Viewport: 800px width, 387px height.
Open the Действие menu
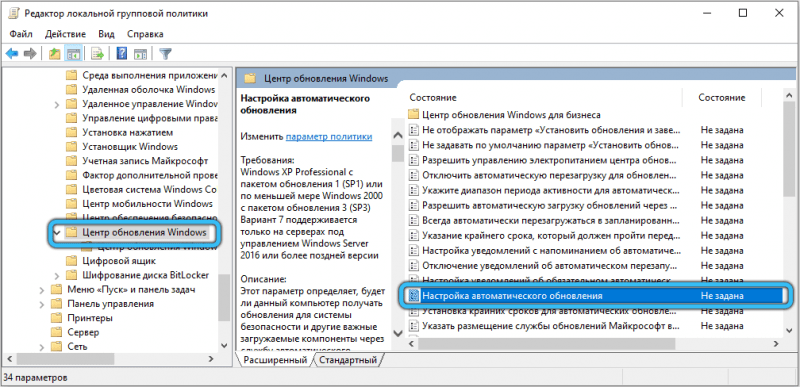[x=65, y=34]
